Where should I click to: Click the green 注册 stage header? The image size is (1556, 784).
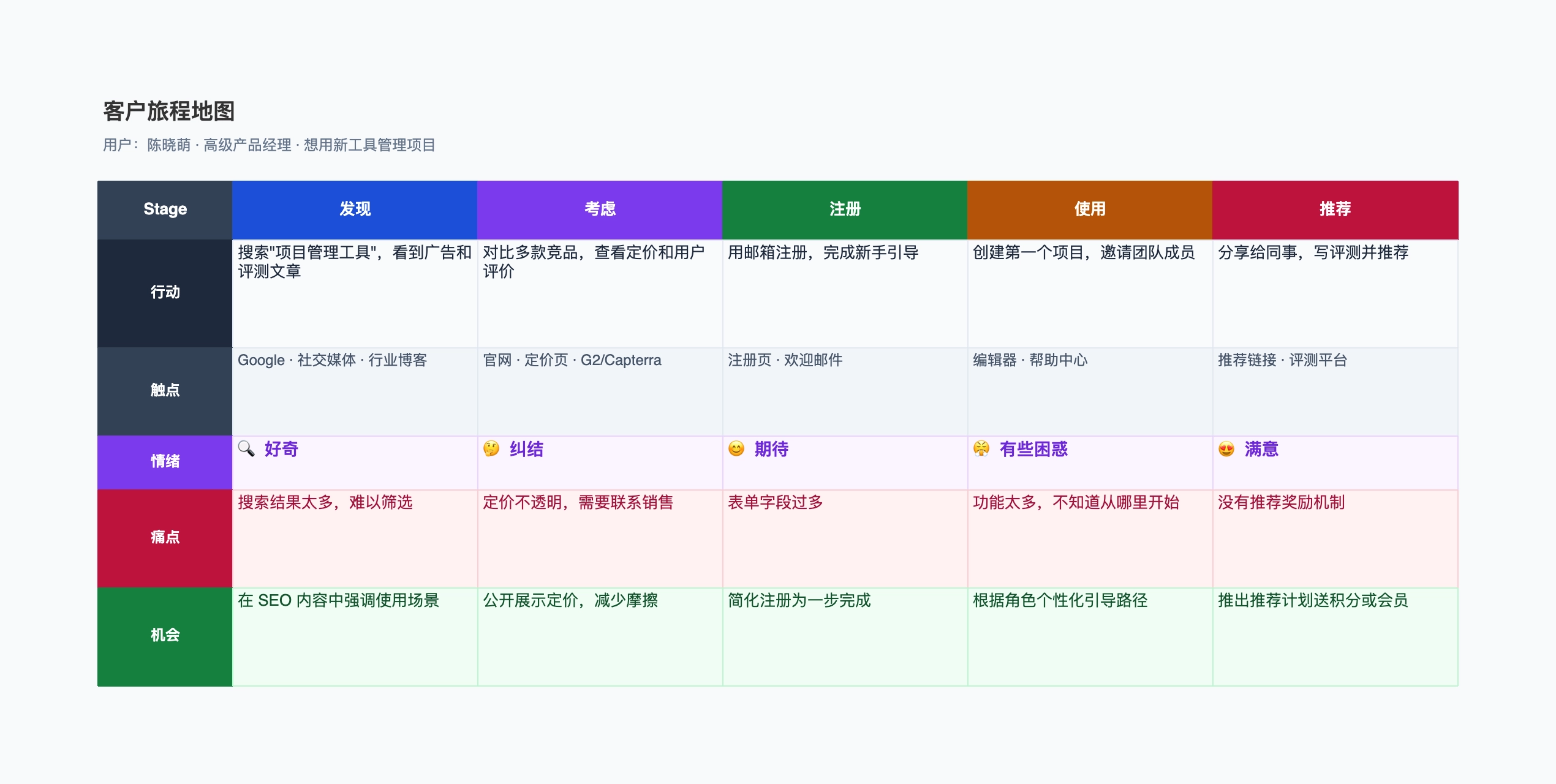click(844, 209)
